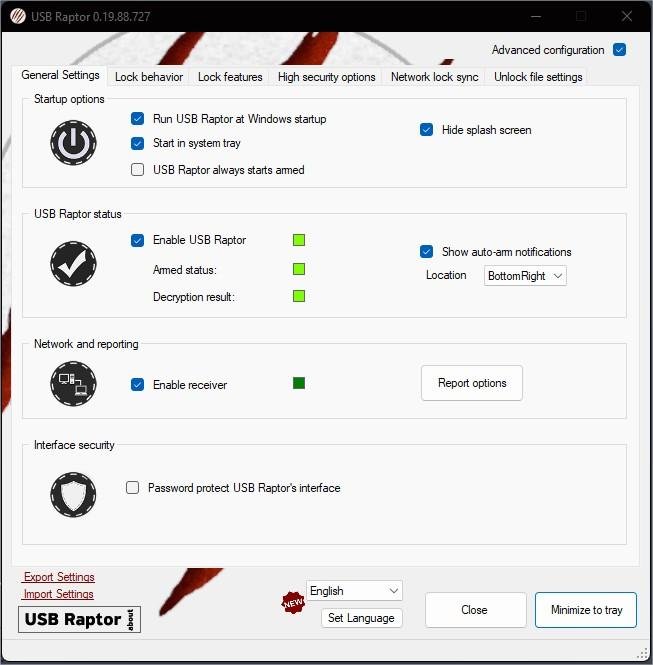Click the Decryption result label

tap(194, 297)
